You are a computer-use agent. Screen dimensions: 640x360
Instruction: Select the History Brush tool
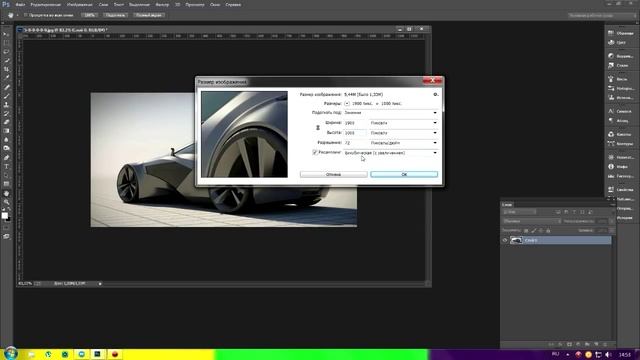(x=6, y=113)
